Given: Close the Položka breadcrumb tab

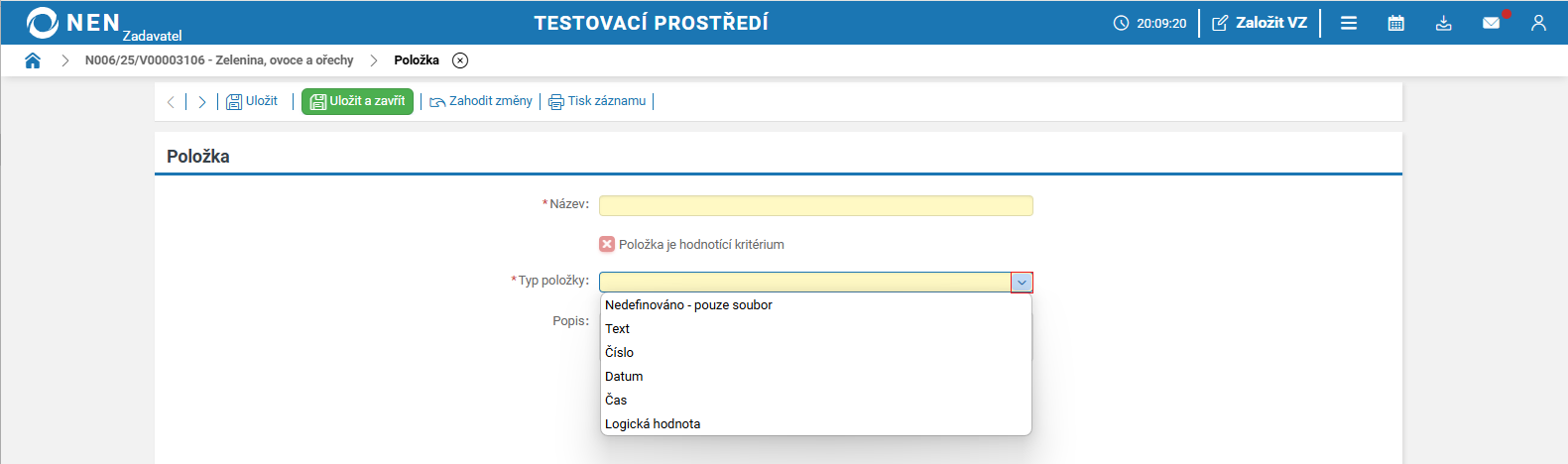Looking at the screenshot, I should click(460, 60).
